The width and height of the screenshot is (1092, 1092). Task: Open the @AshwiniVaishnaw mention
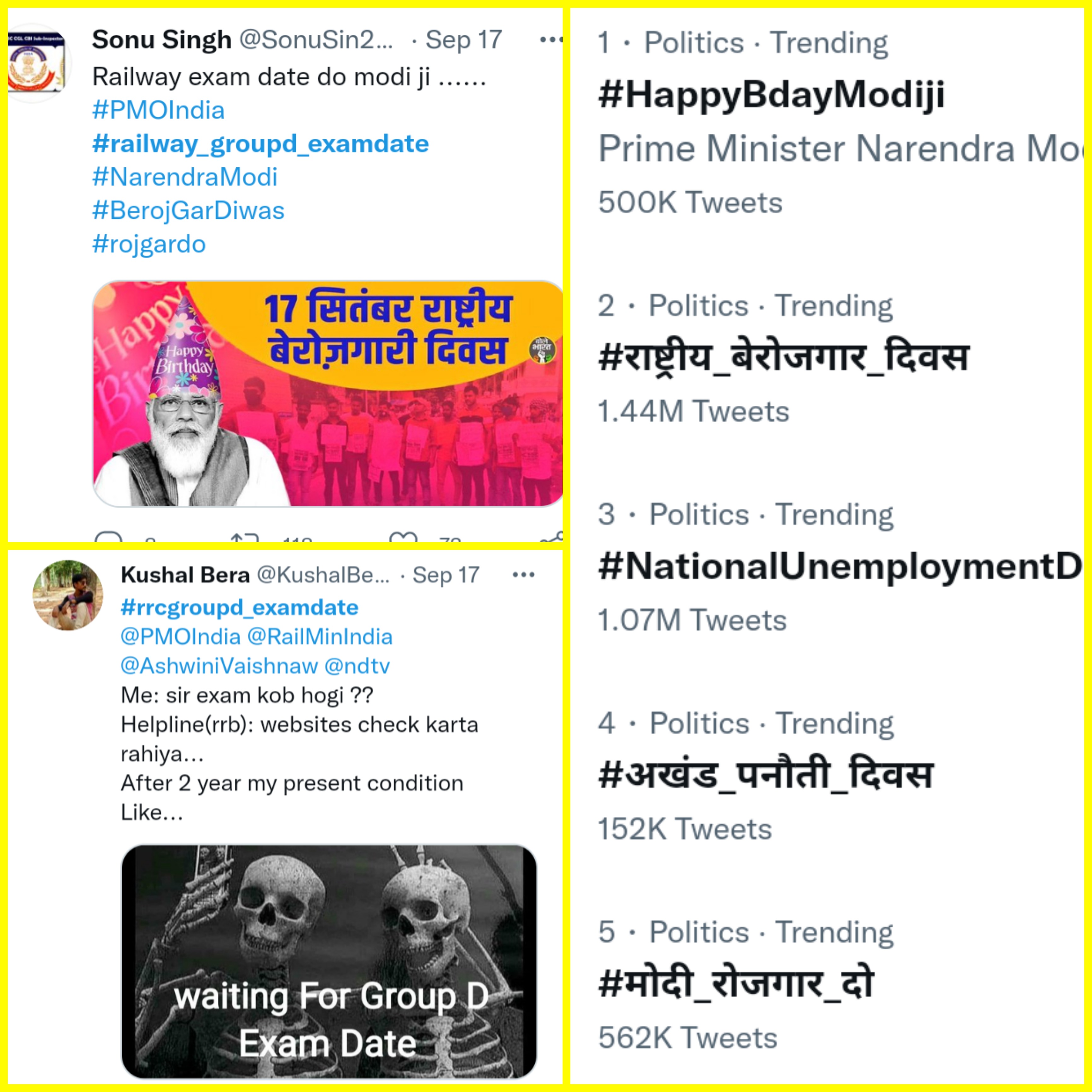tap(219, 666)
